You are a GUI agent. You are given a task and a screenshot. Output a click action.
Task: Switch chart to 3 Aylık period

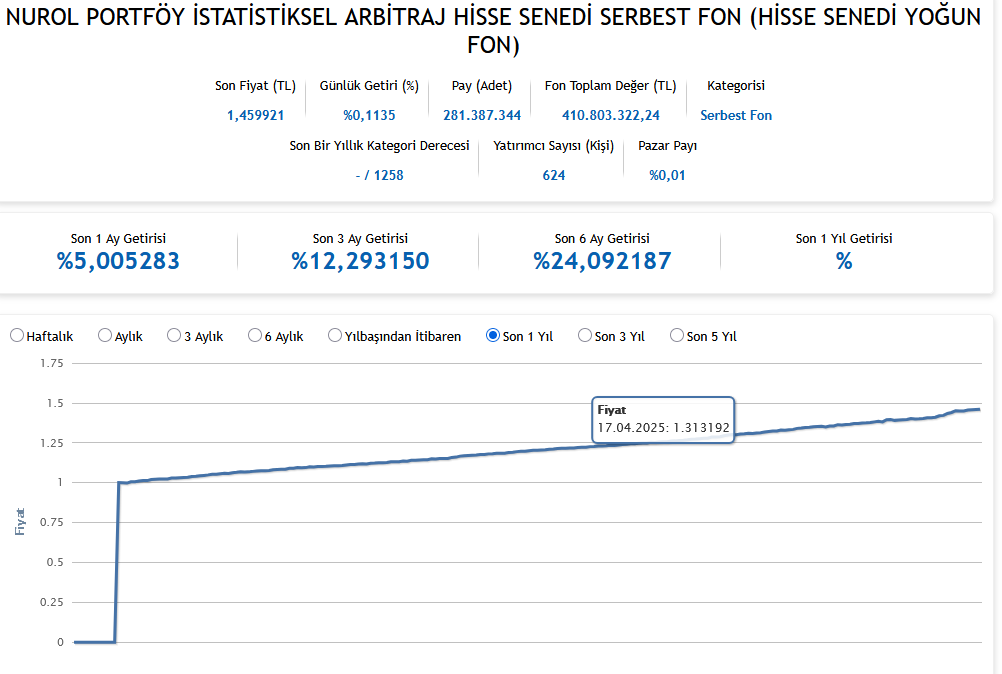point(174,336)
